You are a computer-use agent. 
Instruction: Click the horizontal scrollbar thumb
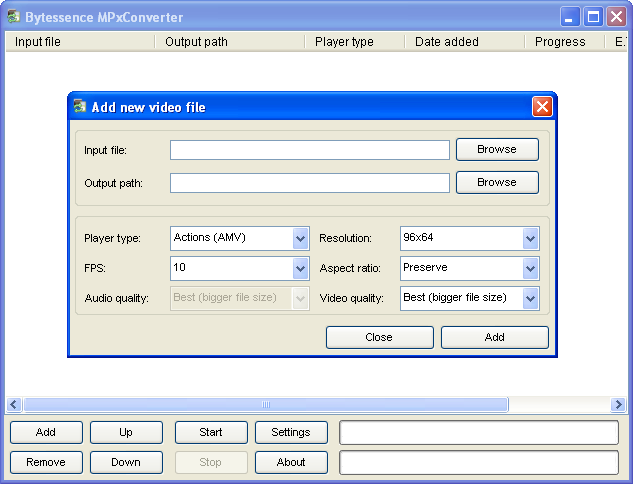click(x=266, y=404)
